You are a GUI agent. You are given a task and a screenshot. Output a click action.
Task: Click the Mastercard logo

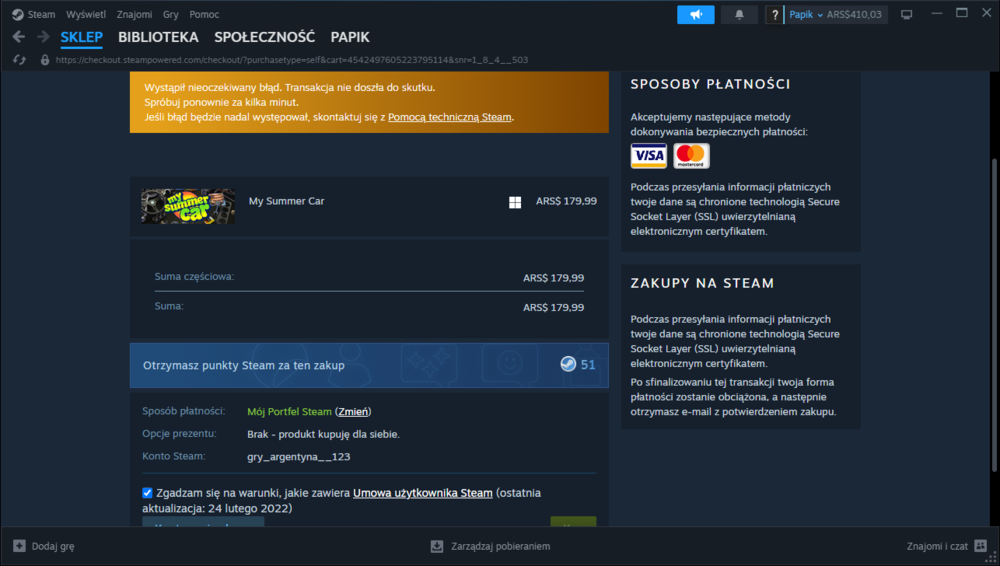pos(691,156)
